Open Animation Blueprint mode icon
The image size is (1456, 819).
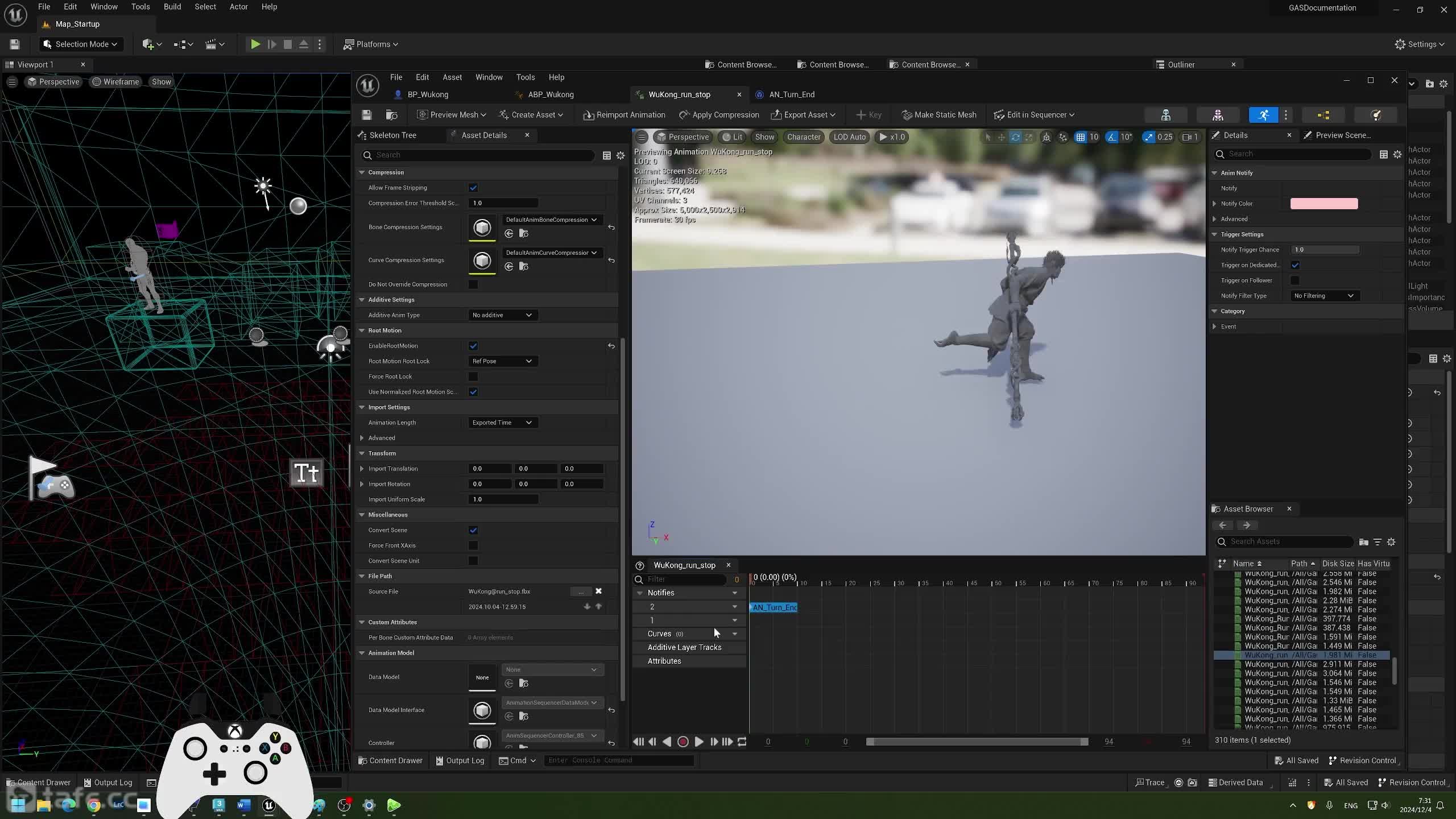coord(1323,115)
